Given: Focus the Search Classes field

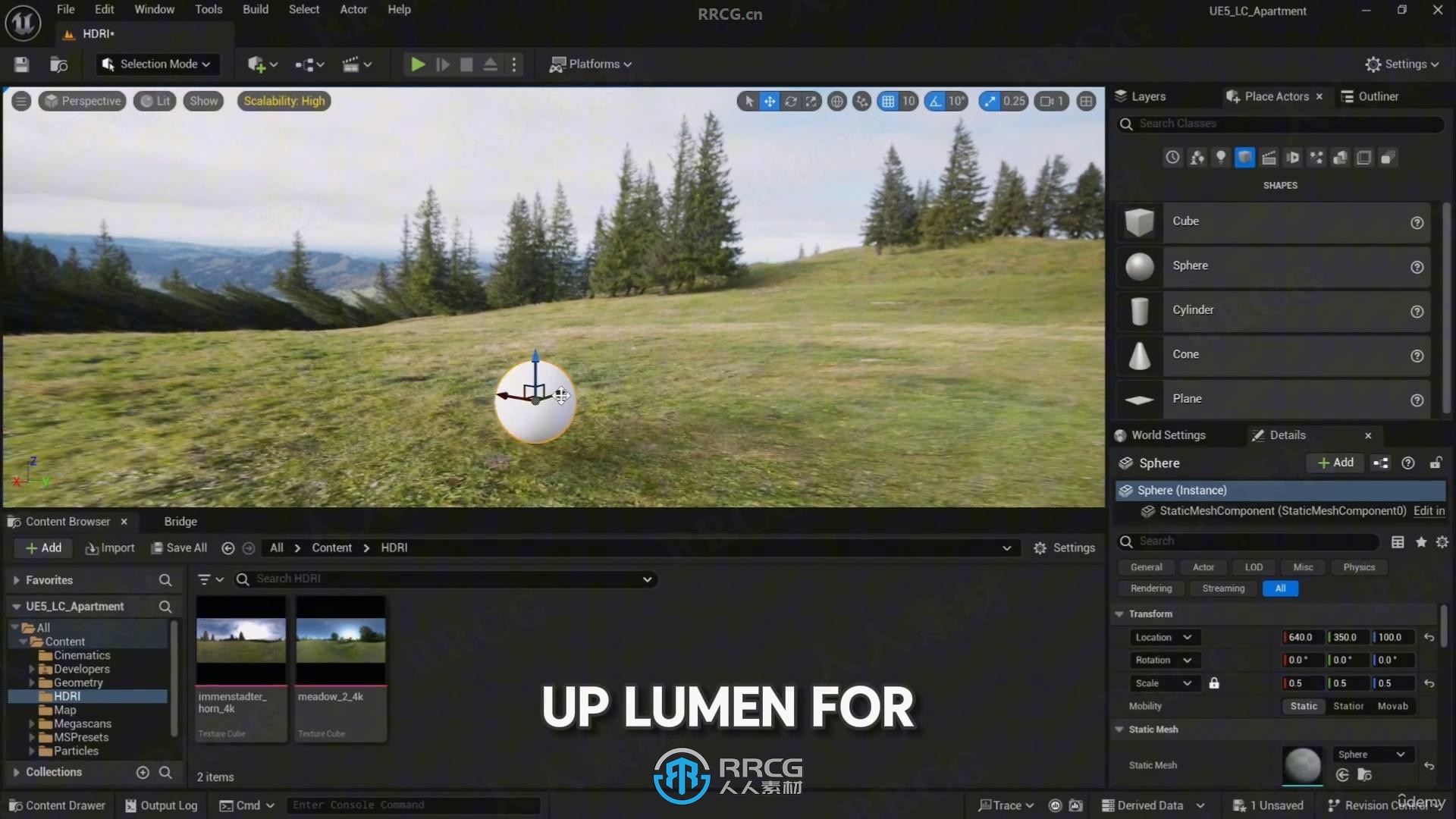Looking at the screenshot, I should 1281,124.
